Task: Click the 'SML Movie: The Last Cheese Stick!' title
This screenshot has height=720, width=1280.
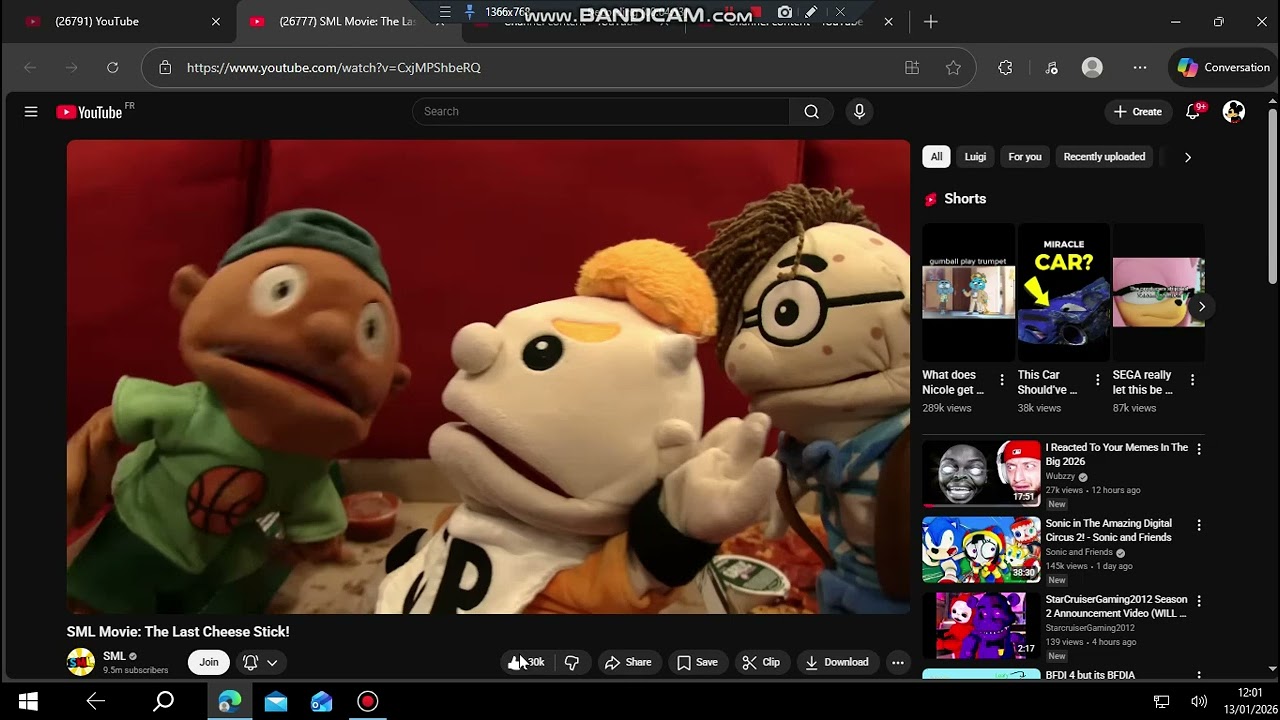Action: 178,632
